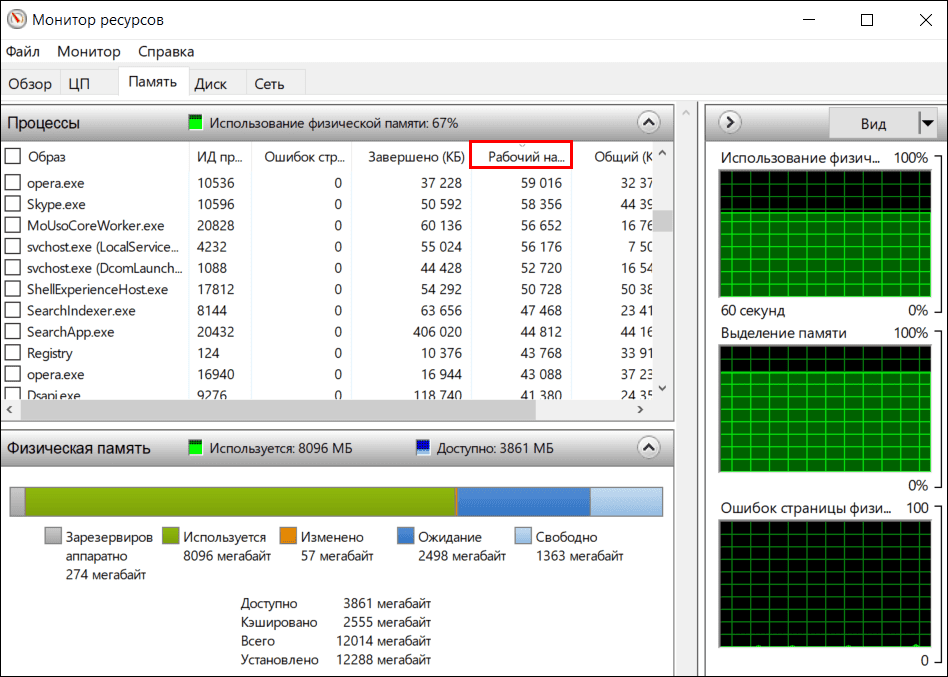Screen dimensions: 948x677
Task: Open the Вид dropdown arrow
Action: click(x=927, y=123)
